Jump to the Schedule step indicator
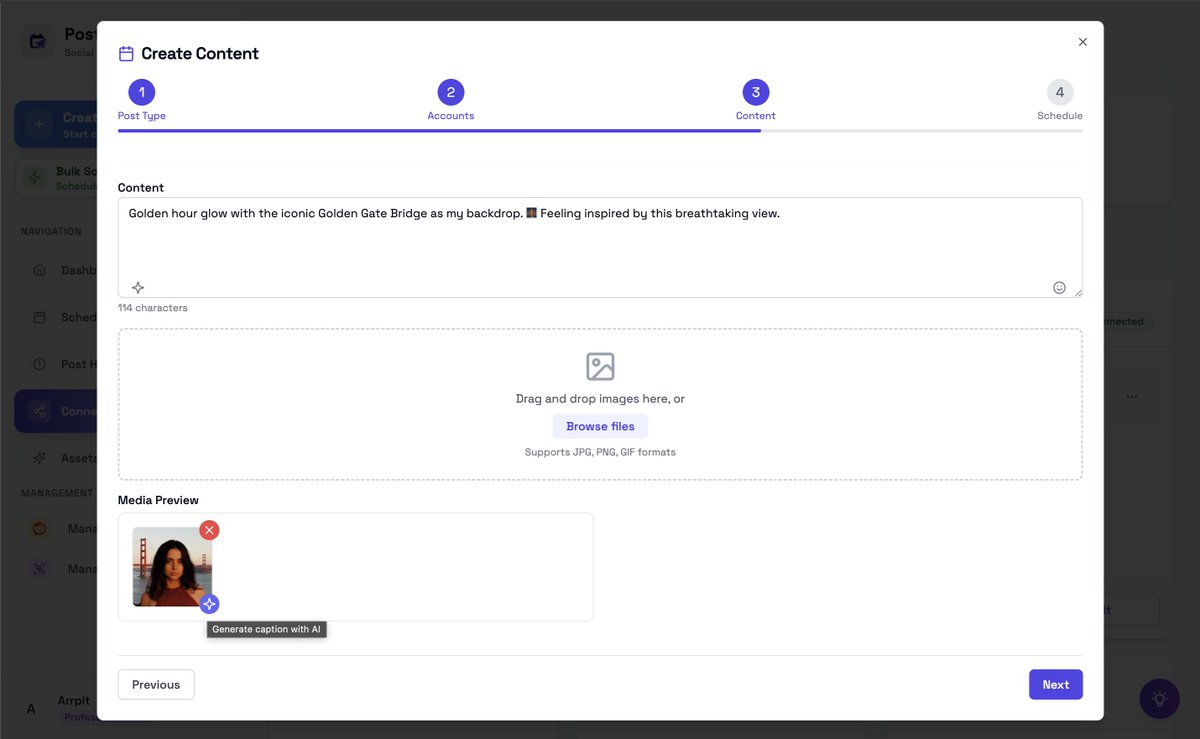The width and height of the screenshot is (1200, 739). coord(1060,91)
